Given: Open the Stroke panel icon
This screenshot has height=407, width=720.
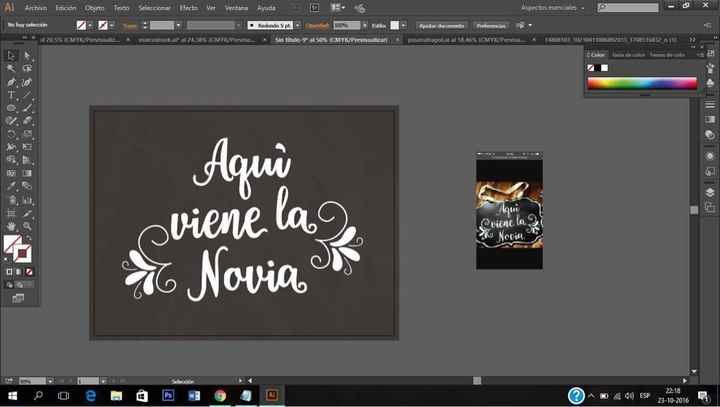Looking at the screenshot, I should click(x=710, y=105).
